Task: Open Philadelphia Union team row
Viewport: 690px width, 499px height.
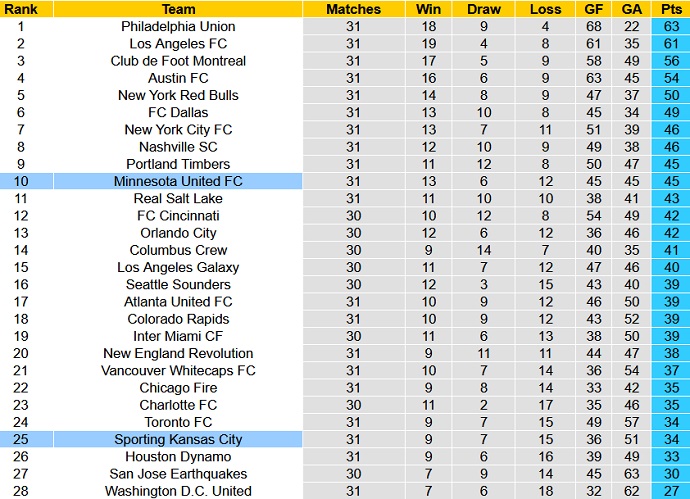Action: tap(178, 26)
